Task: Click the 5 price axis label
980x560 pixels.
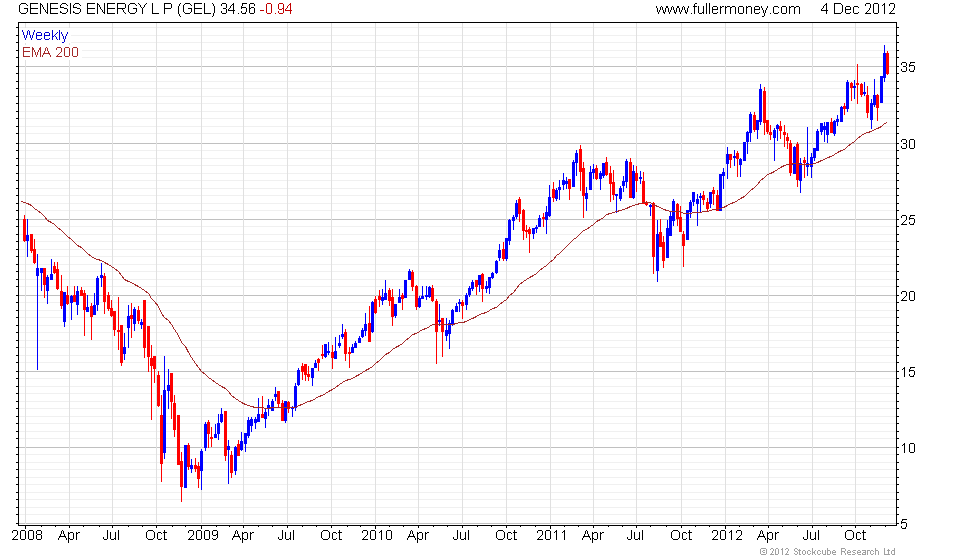Action: [904, 524]
